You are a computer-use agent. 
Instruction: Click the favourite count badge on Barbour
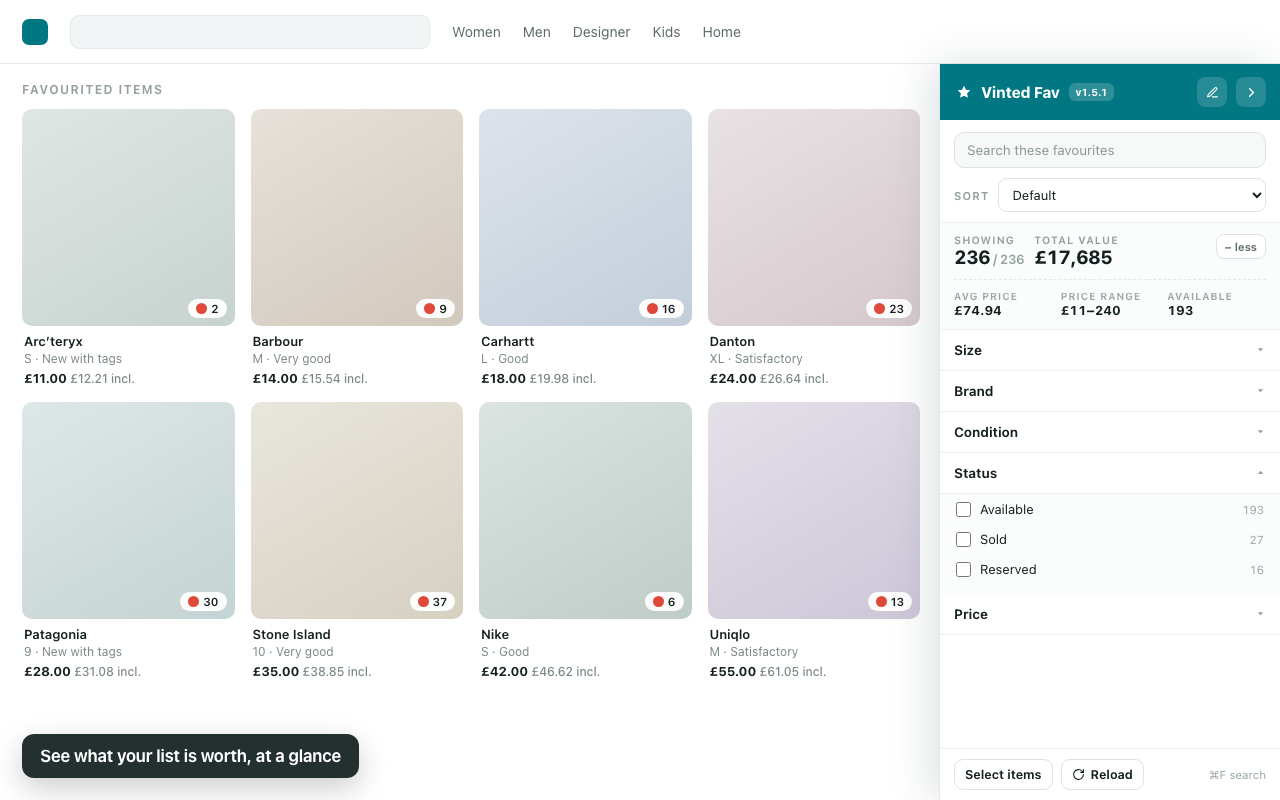pos(436,309)
